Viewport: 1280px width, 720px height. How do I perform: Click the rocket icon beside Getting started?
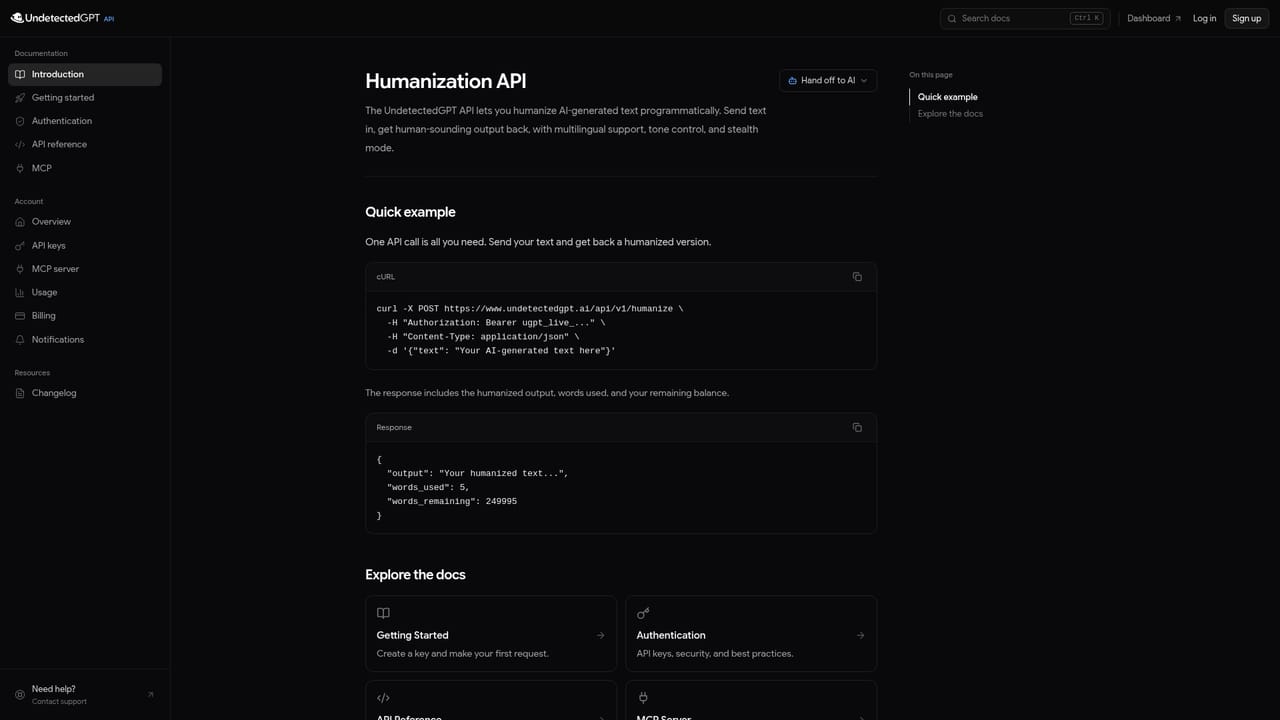click(x=20, y=98)
